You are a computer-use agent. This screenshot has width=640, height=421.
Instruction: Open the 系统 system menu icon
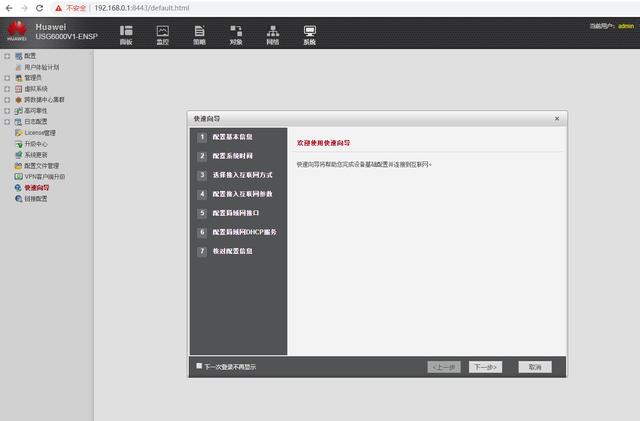click(309, 34)
